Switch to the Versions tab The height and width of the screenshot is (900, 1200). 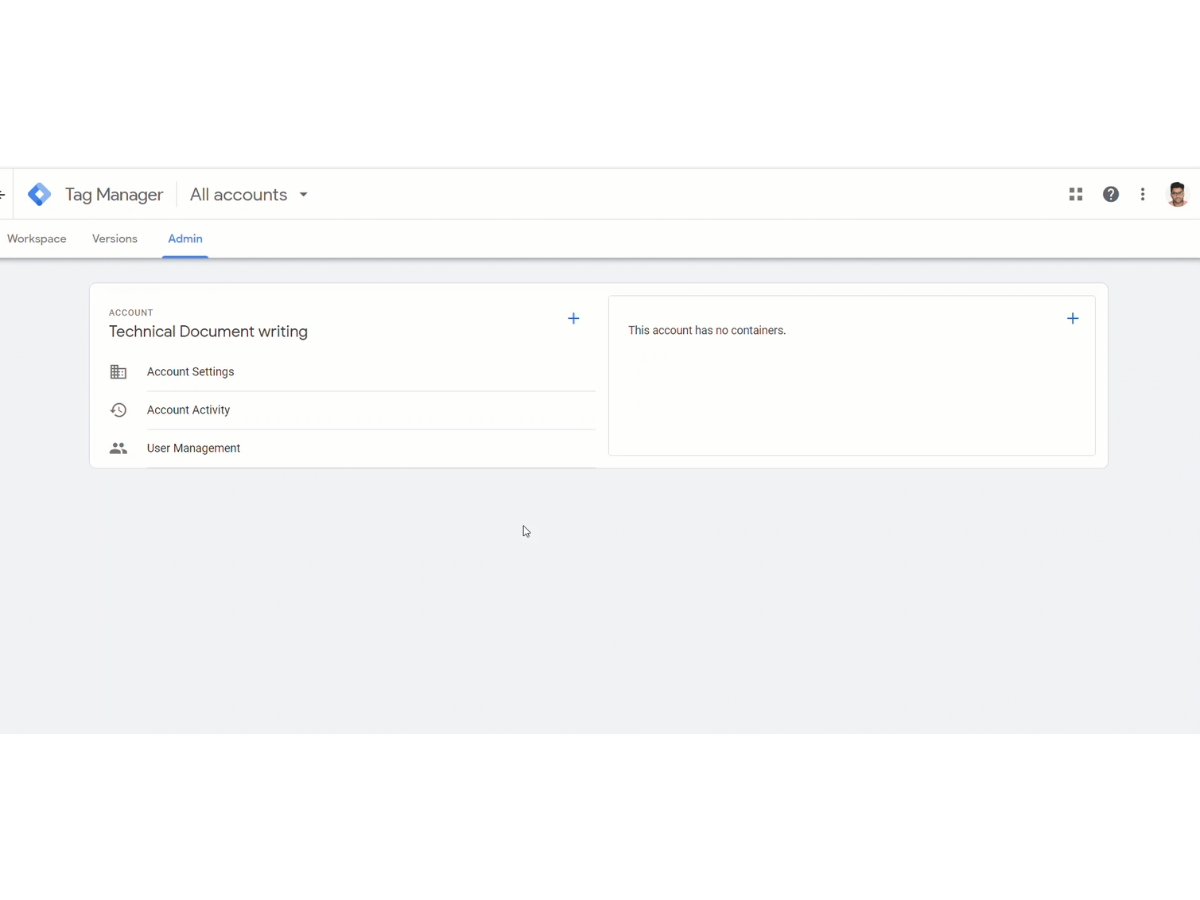(115, 239)
